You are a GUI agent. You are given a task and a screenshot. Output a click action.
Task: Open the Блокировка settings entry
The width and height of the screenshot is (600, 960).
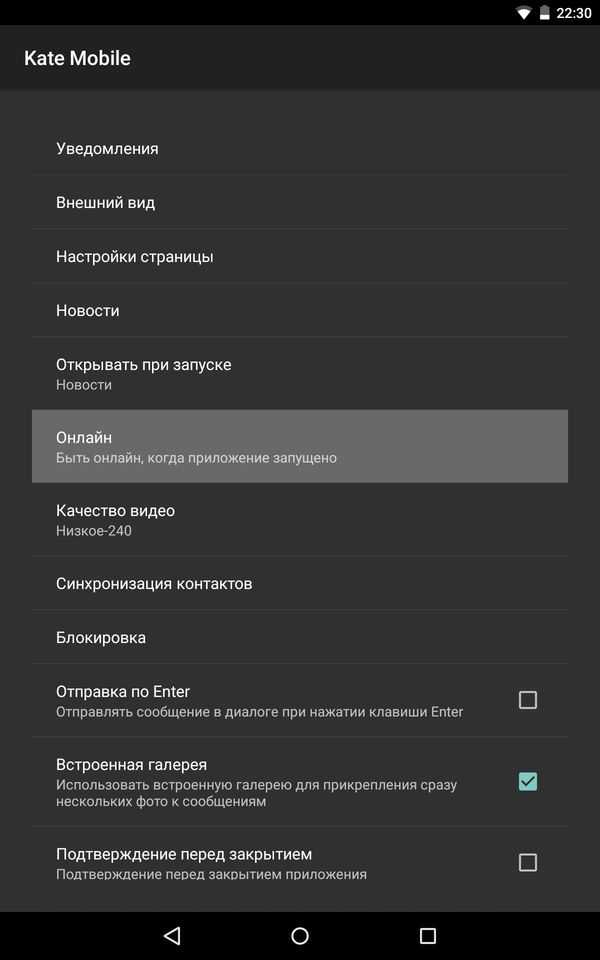coord(300,637)
